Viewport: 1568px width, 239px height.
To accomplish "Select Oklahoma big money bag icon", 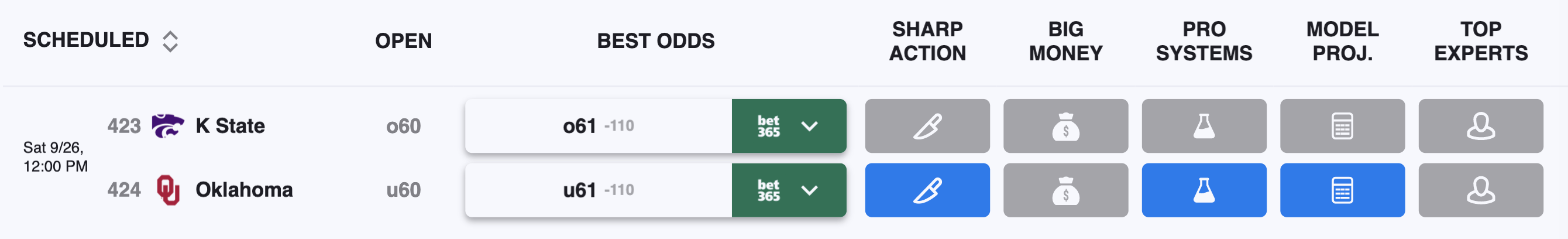I will click(1065, 190).
